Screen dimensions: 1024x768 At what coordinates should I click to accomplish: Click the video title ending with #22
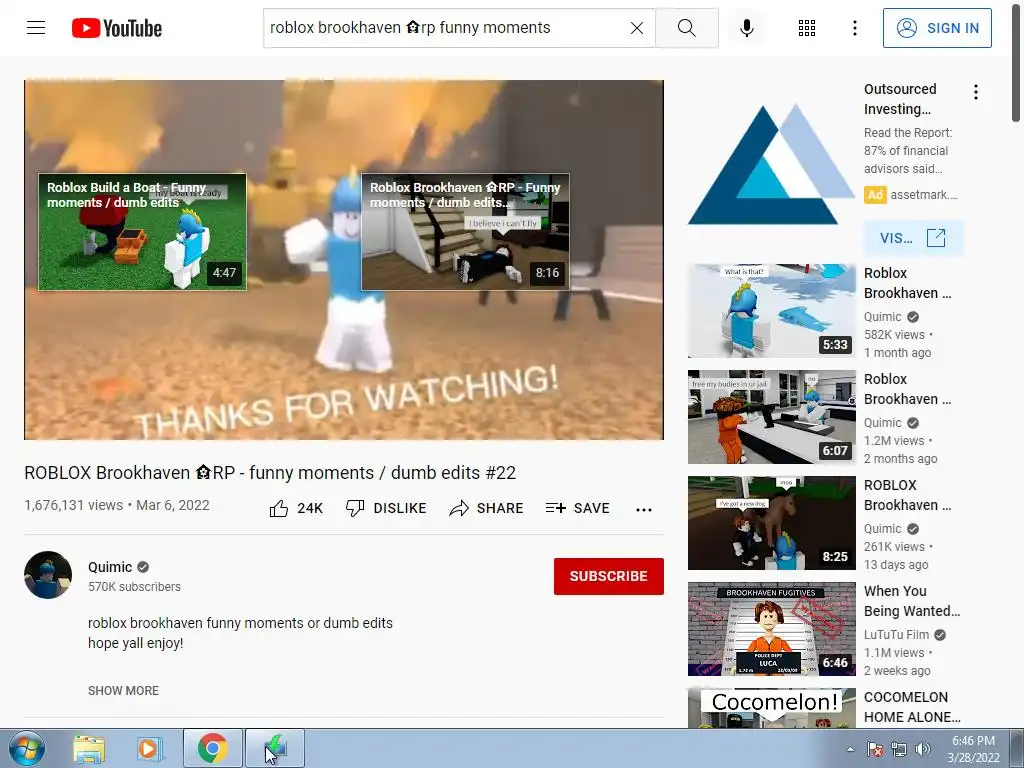pos(270,472)
